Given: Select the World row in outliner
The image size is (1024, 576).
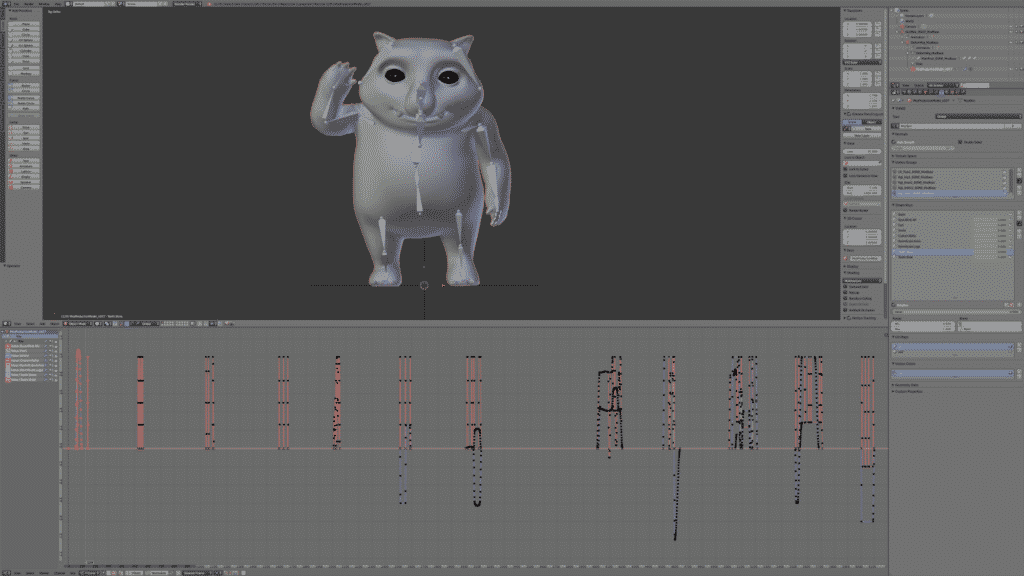Looking at the screenshot, I should pos(910,21).
